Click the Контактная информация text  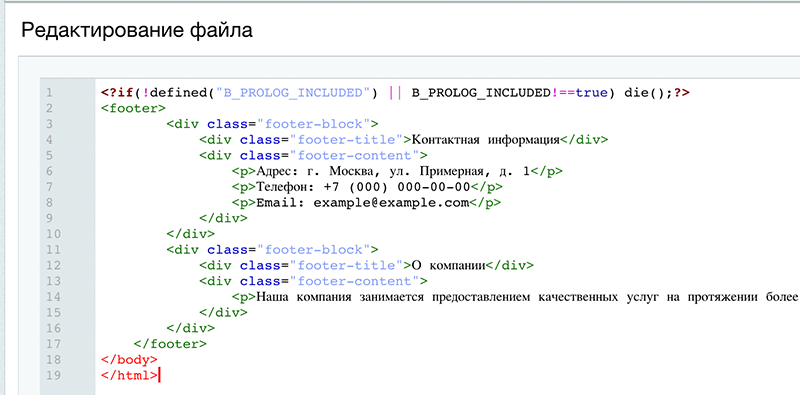point(485,140)
